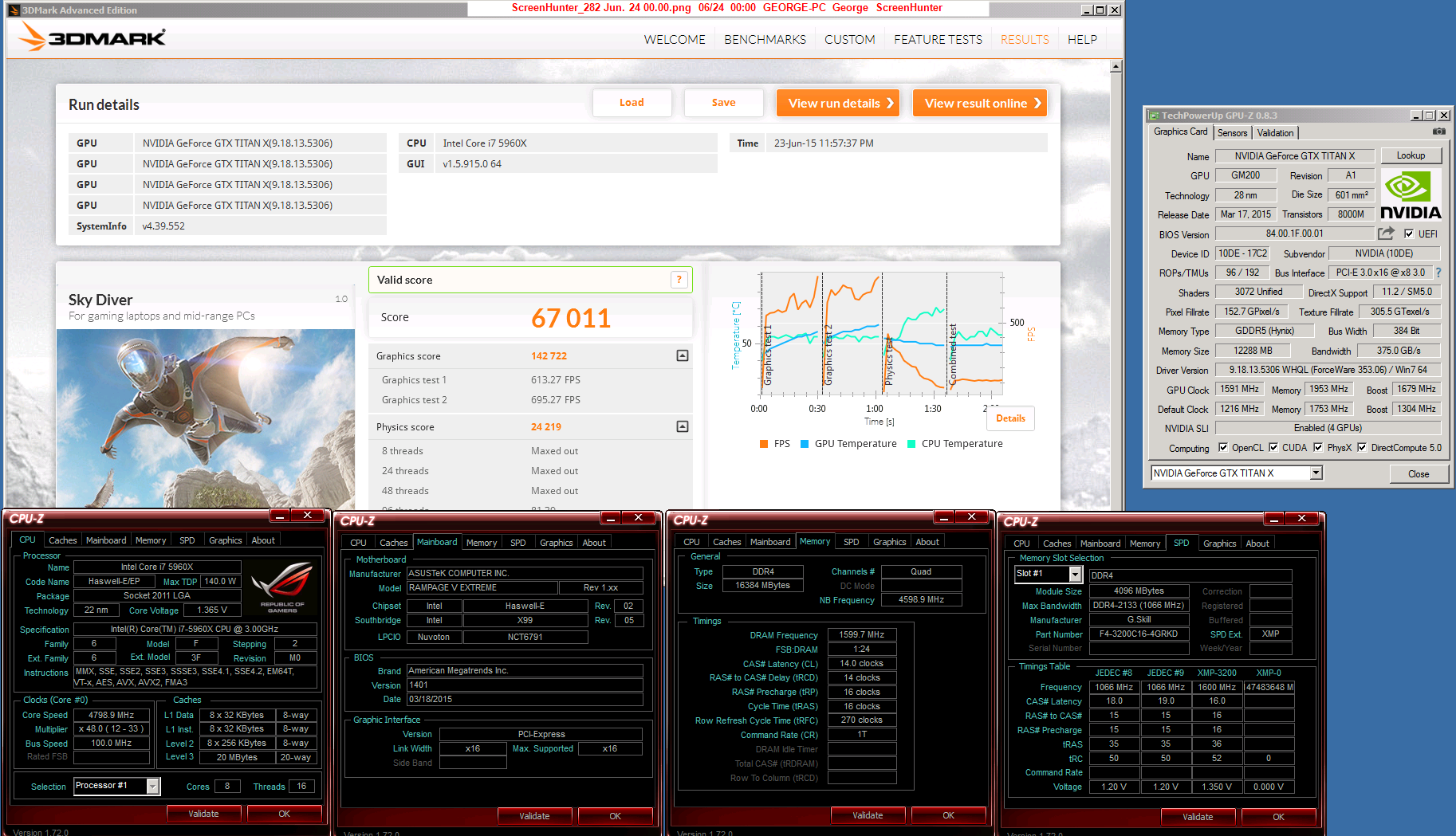Screen dimensions: 1456x836
Task: Click the GPU-Z screenshot camera icon
Action: coord(1439,131)
